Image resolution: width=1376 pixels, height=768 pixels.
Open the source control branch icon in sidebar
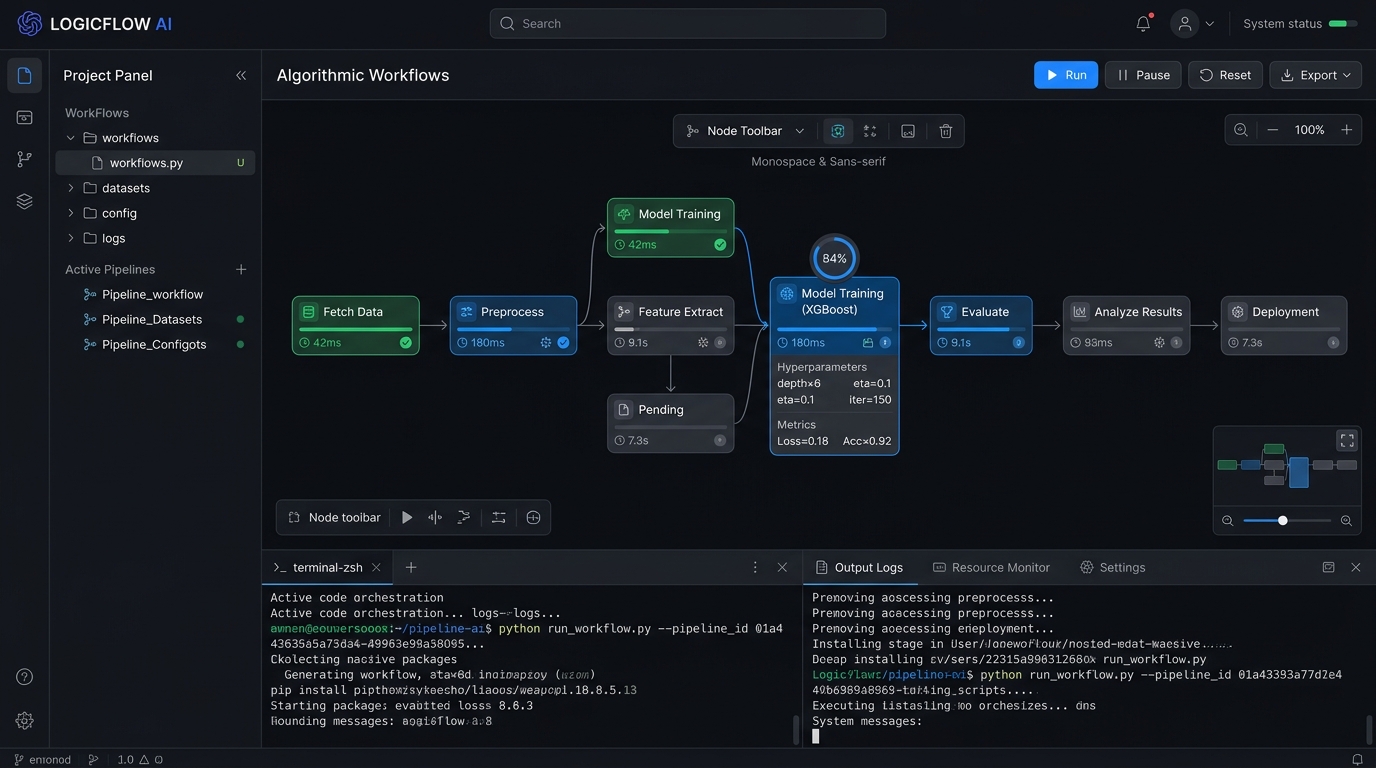tap(25, 159)
